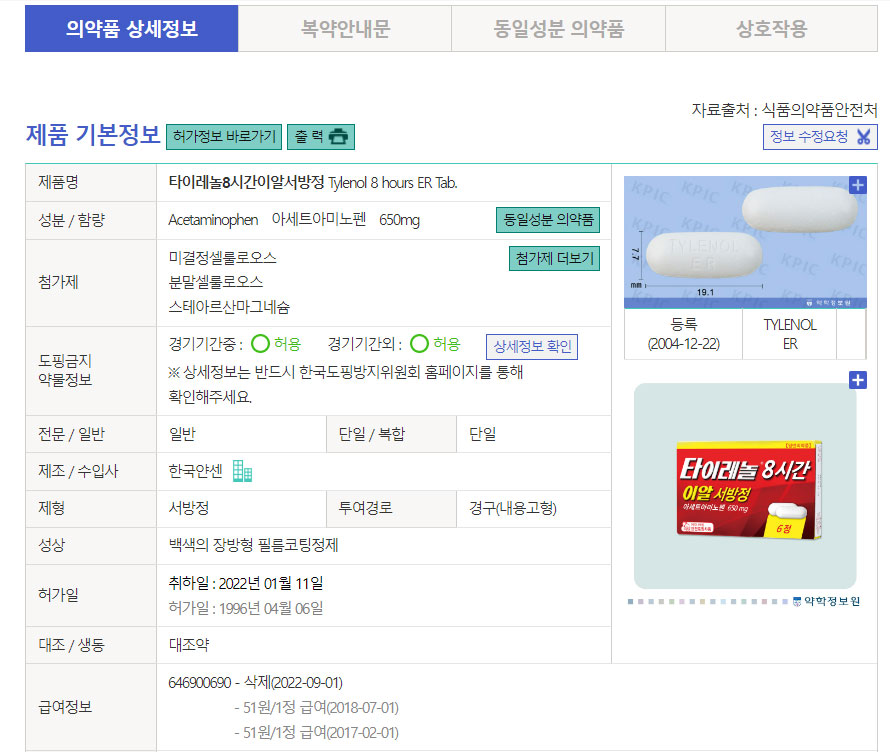
Task: Click the 등록 (2004-12-22) cell
Action: [683, 334]
